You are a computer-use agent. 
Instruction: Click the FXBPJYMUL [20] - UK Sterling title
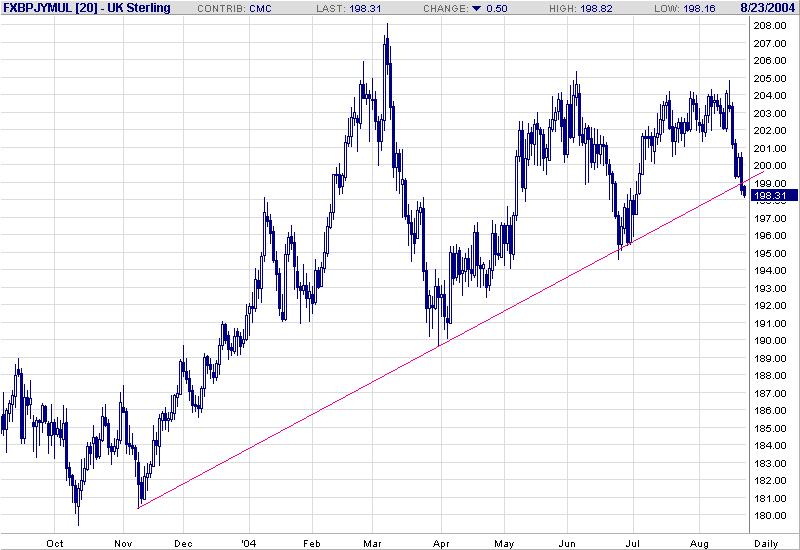[x=87, y=8]
